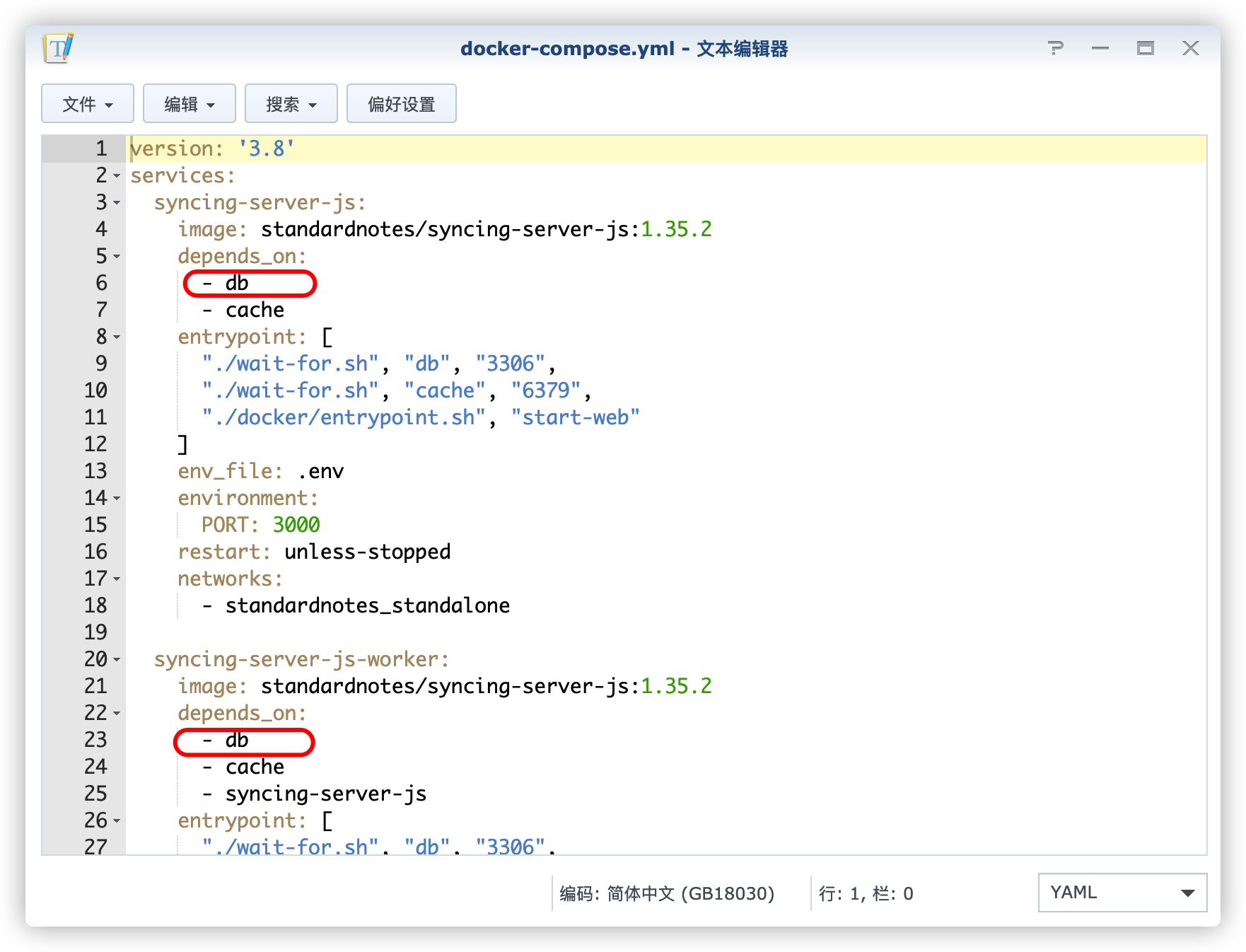
Task: Open the YAML language dropdown
Action: pyautogui.click(x=1122, y=893)
